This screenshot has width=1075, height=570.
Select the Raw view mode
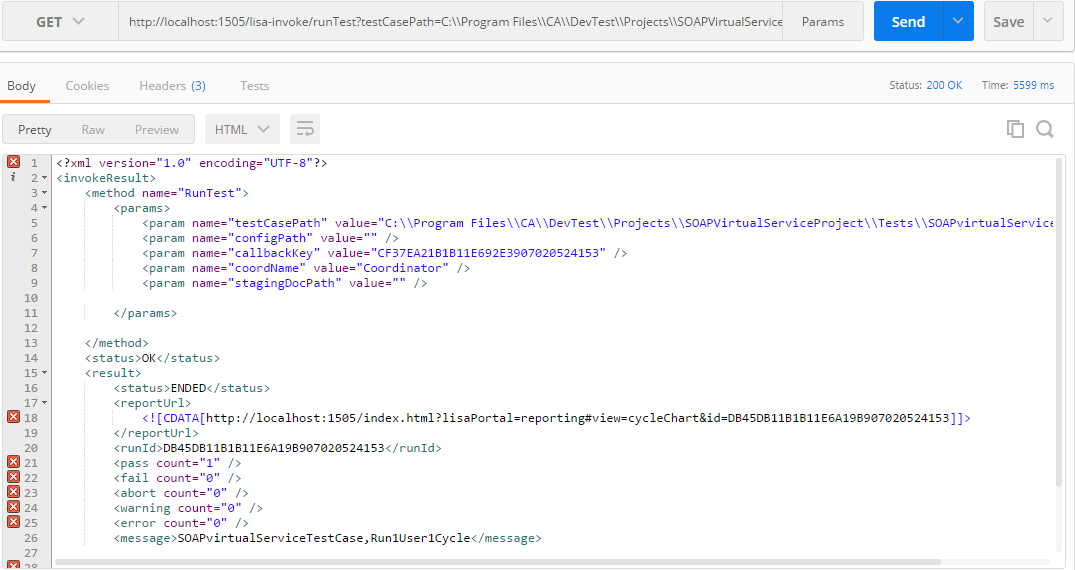click(x=93, y=130)
